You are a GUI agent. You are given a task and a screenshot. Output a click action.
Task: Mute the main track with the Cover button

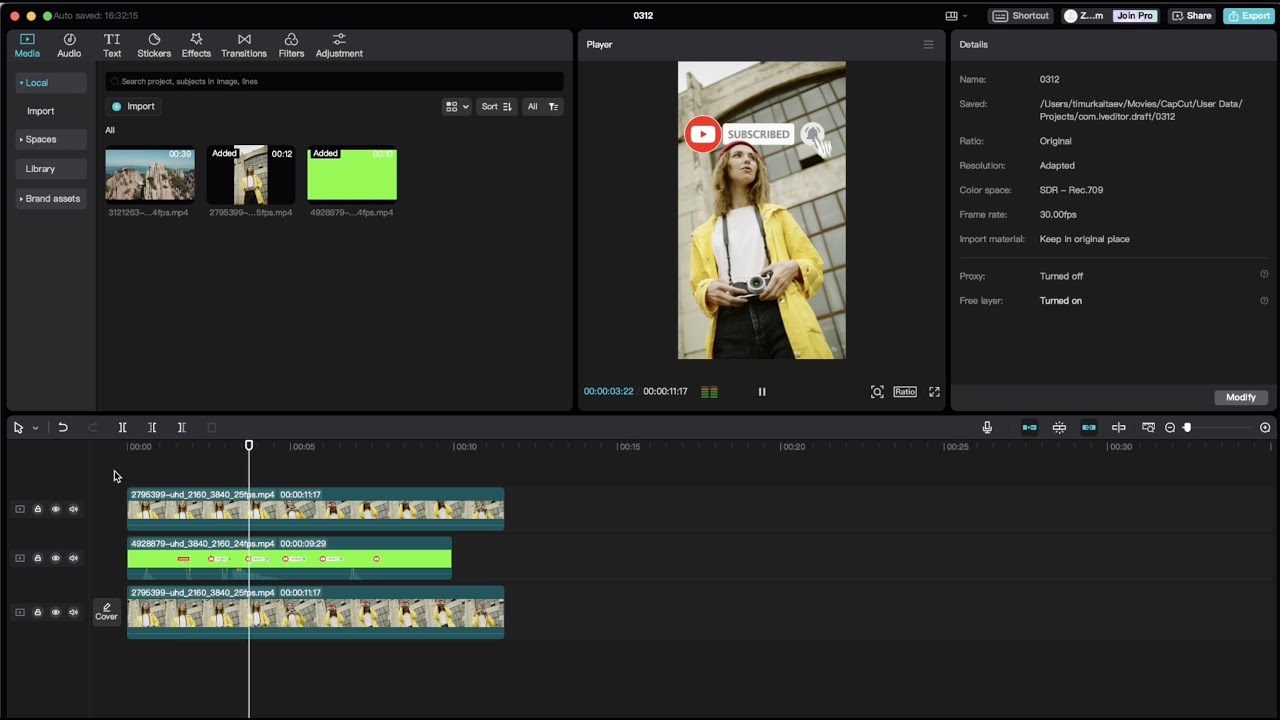[x=73, y=612]
